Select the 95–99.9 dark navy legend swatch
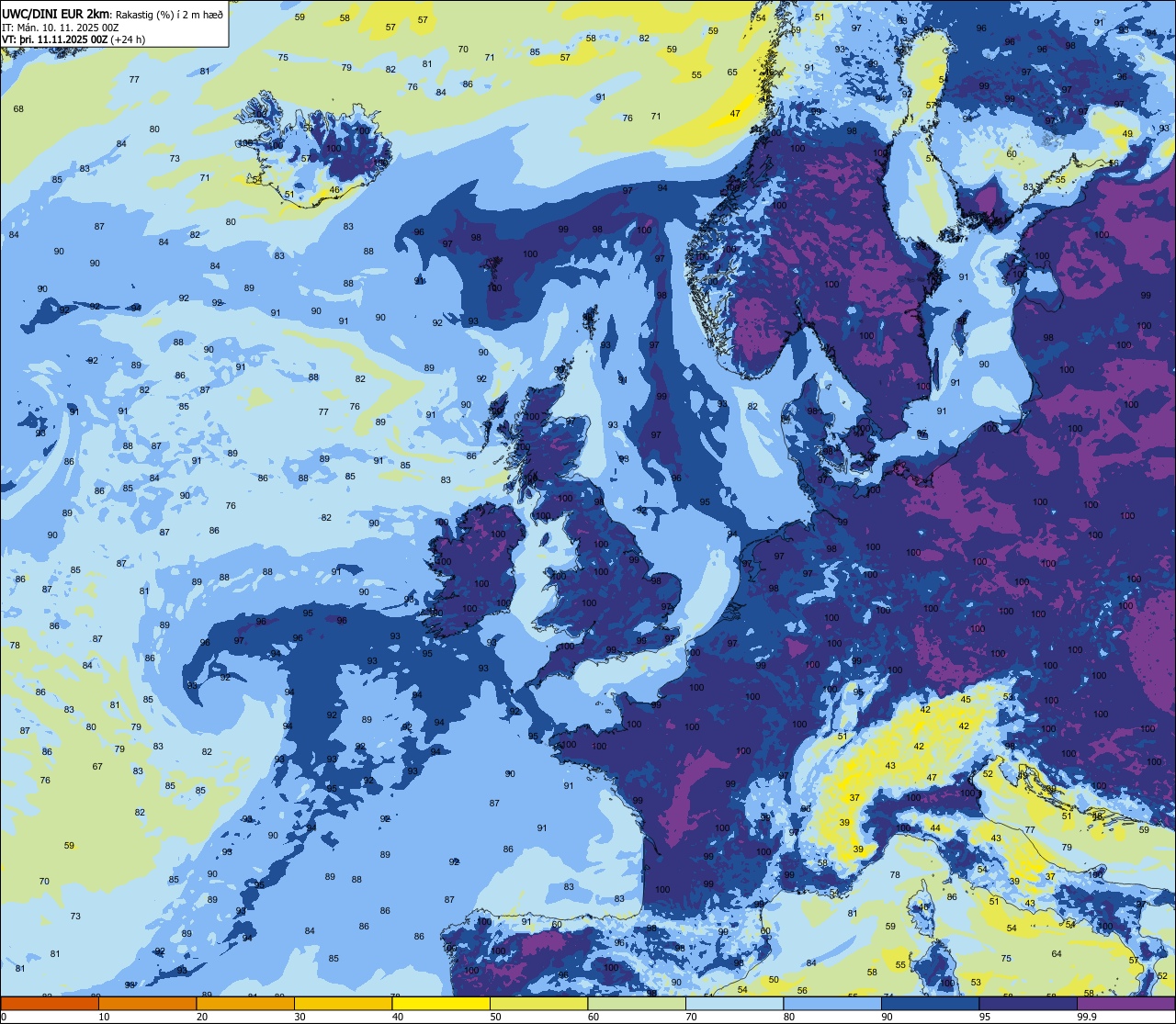 coord(1028,1003)
